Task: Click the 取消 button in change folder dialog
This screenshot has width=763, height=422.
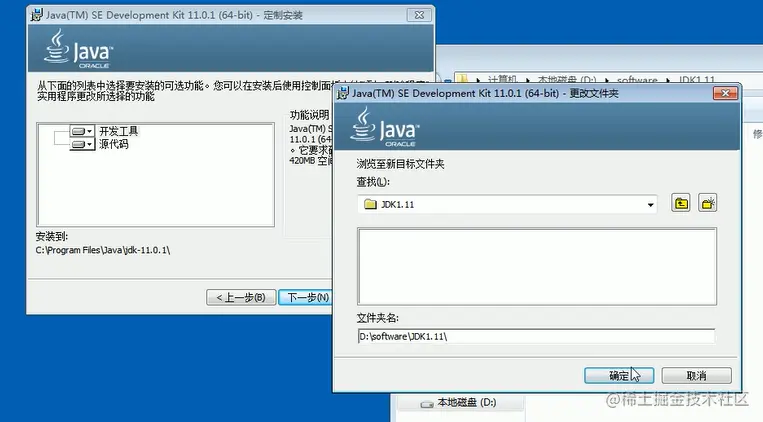Action: point(696,375)
